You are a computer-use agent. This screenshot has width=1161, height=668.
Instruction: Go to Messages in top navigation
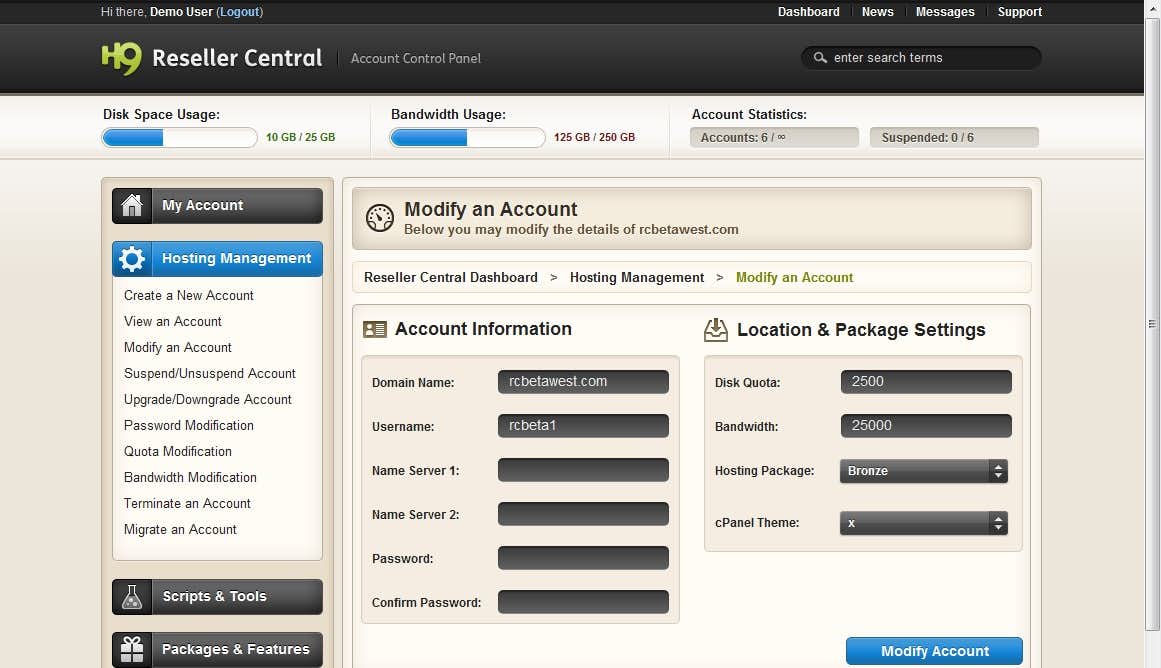945,12
